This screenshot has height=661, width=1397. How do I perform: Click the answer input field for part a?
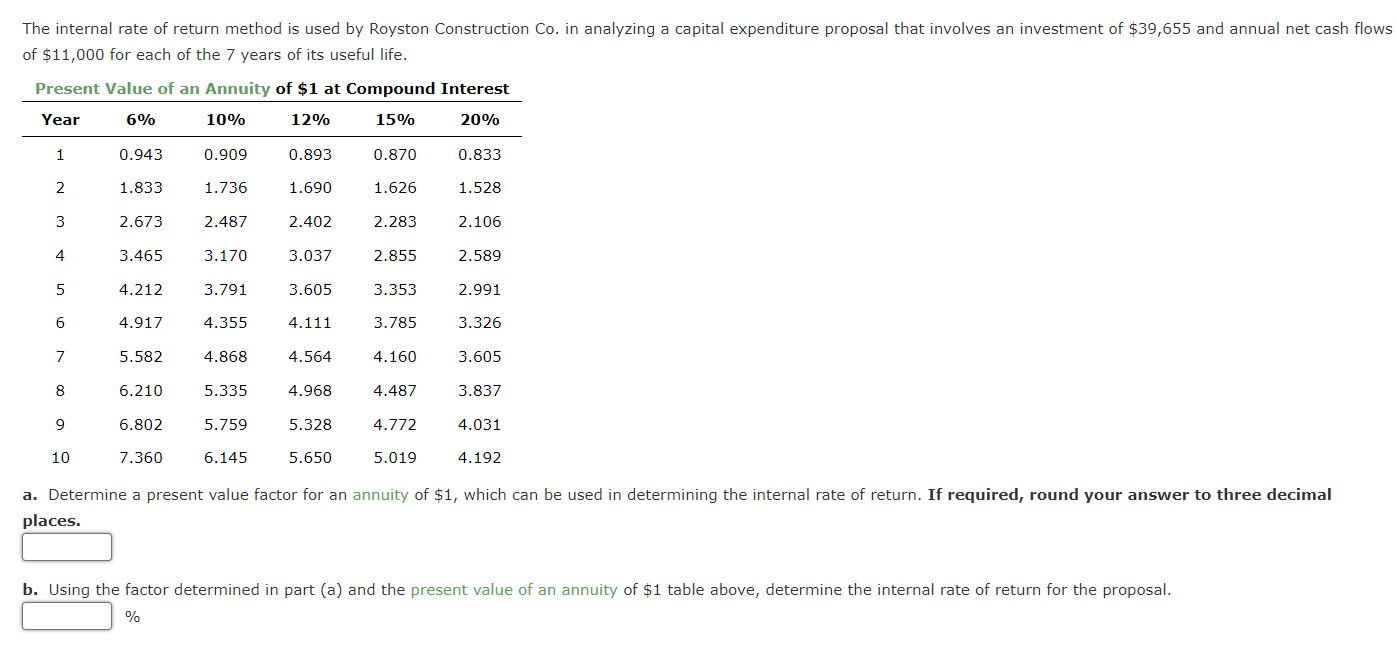coord(66,547)
